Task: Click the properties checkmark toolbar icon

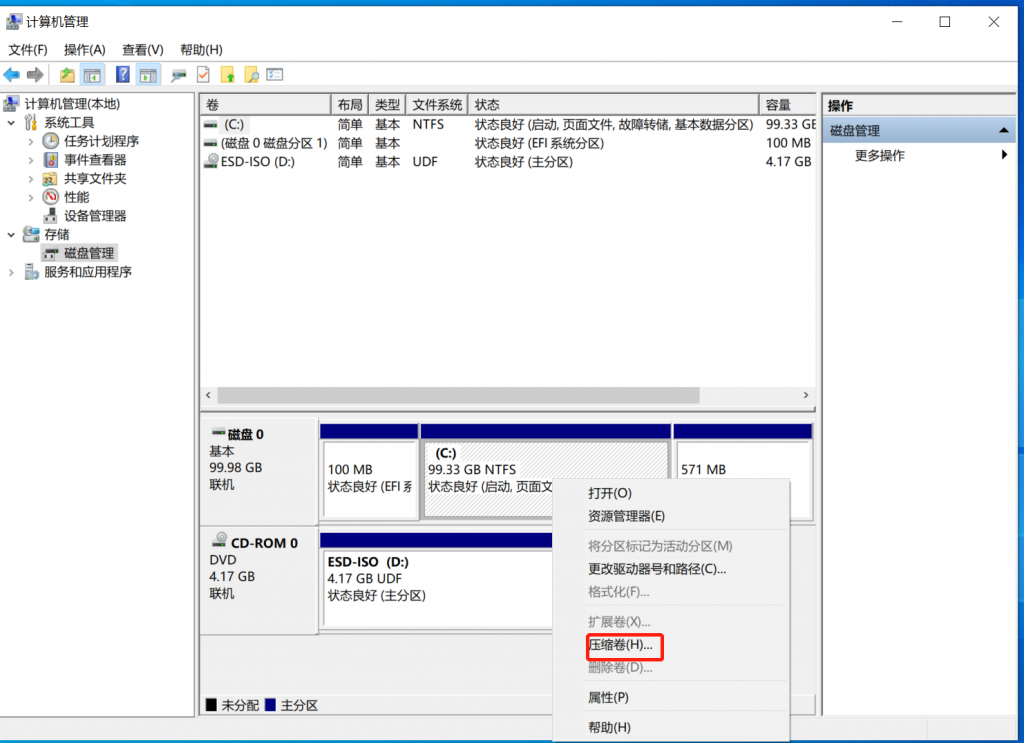Action: click(x=203, y=74)
